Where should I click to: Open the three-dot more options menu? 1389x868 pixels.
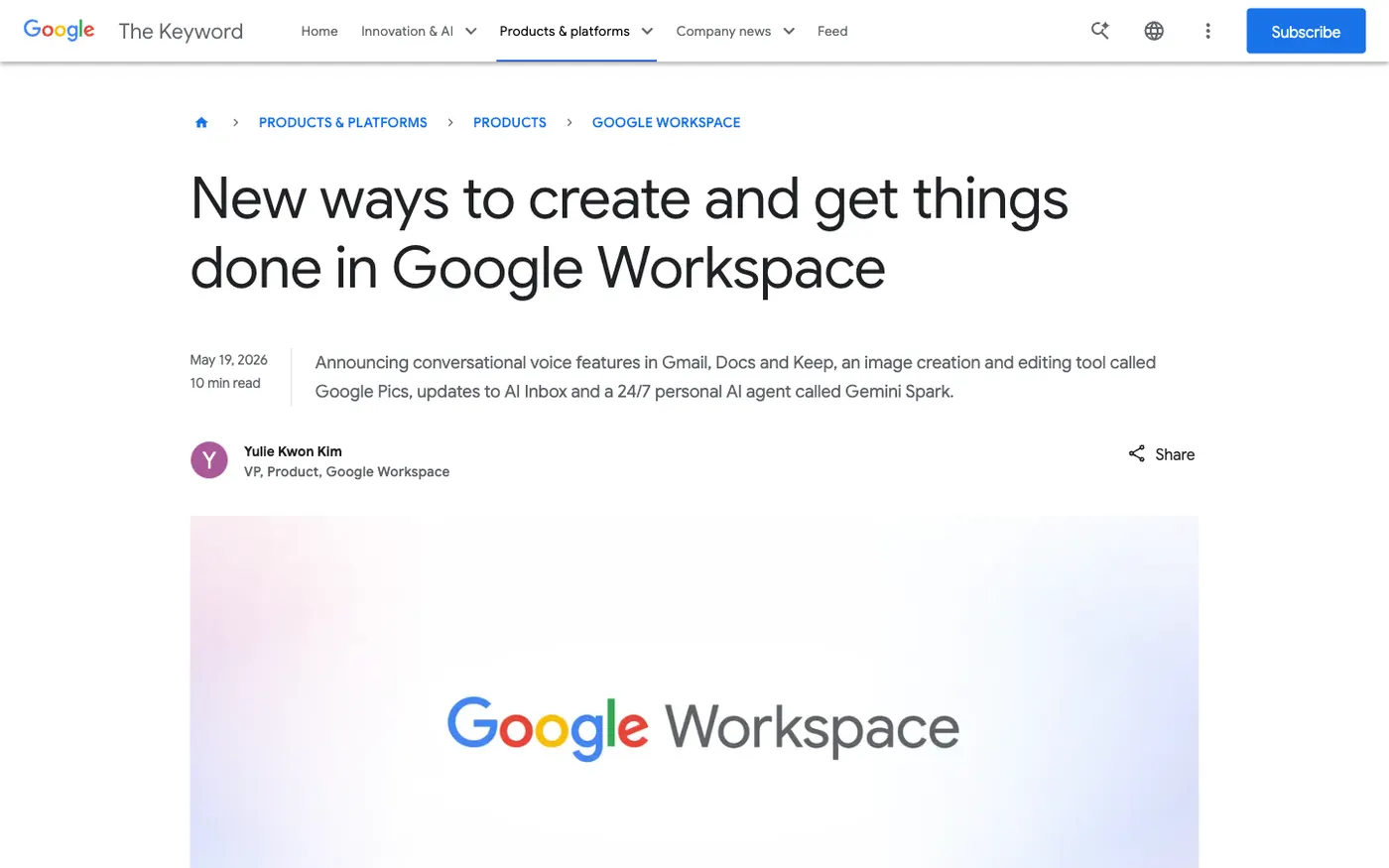(x=1207, y=31)
